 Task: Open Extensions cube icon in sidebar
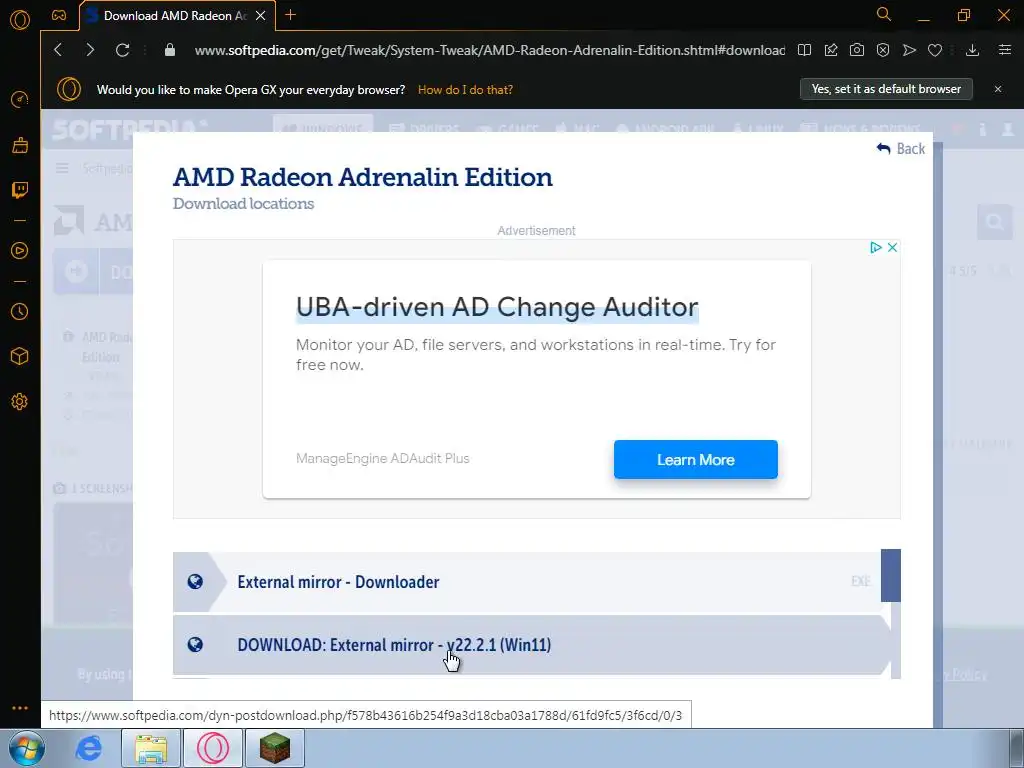(20, 356)
